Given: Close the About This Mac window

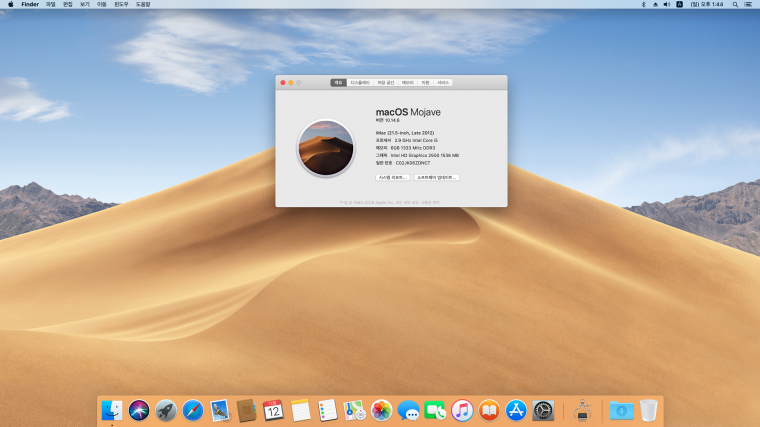Looking at the screenshot, I should pyautogui.click(x=283, y=83).
